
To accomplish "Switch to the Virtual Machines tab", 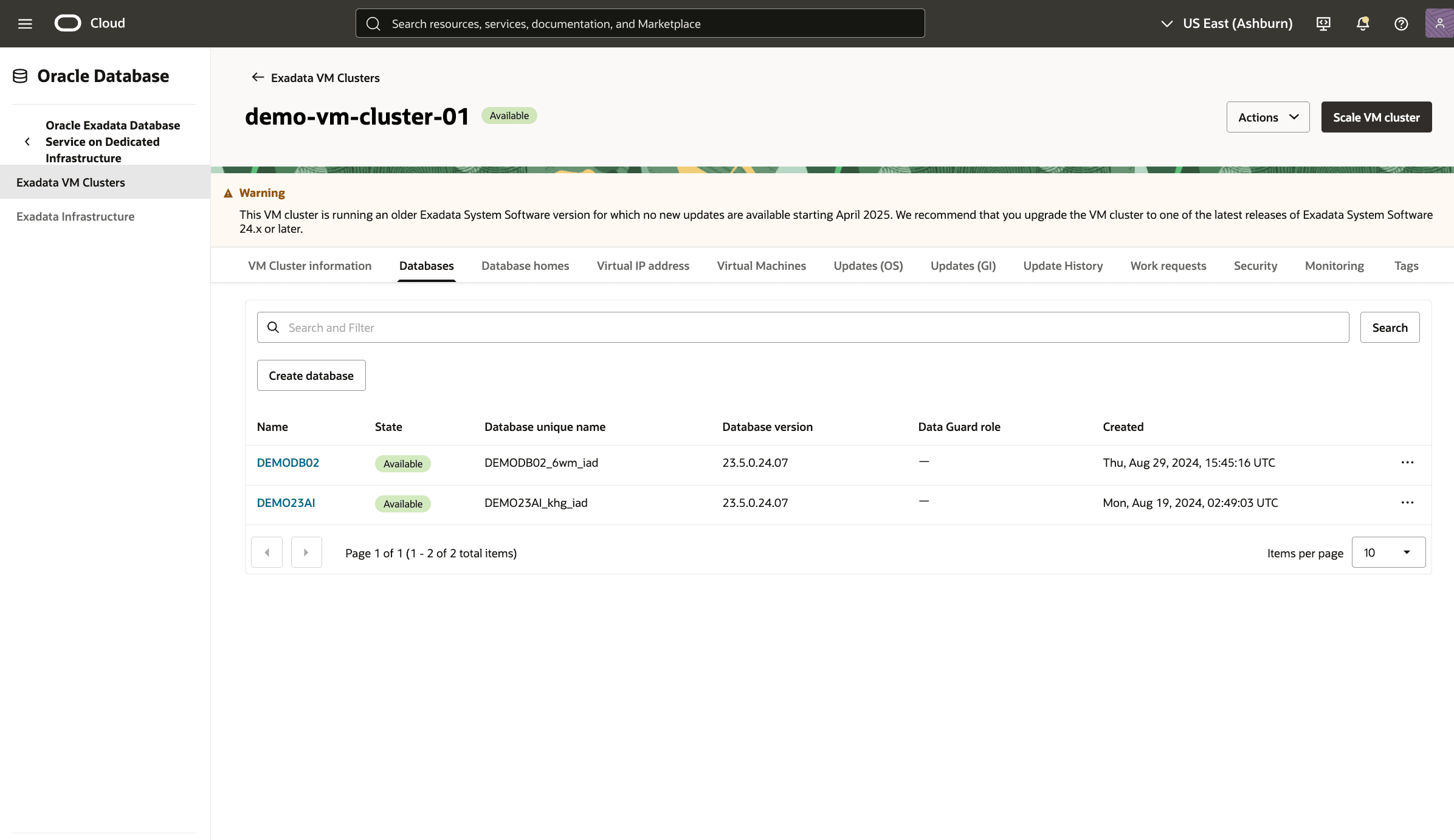I will [761, 266].
